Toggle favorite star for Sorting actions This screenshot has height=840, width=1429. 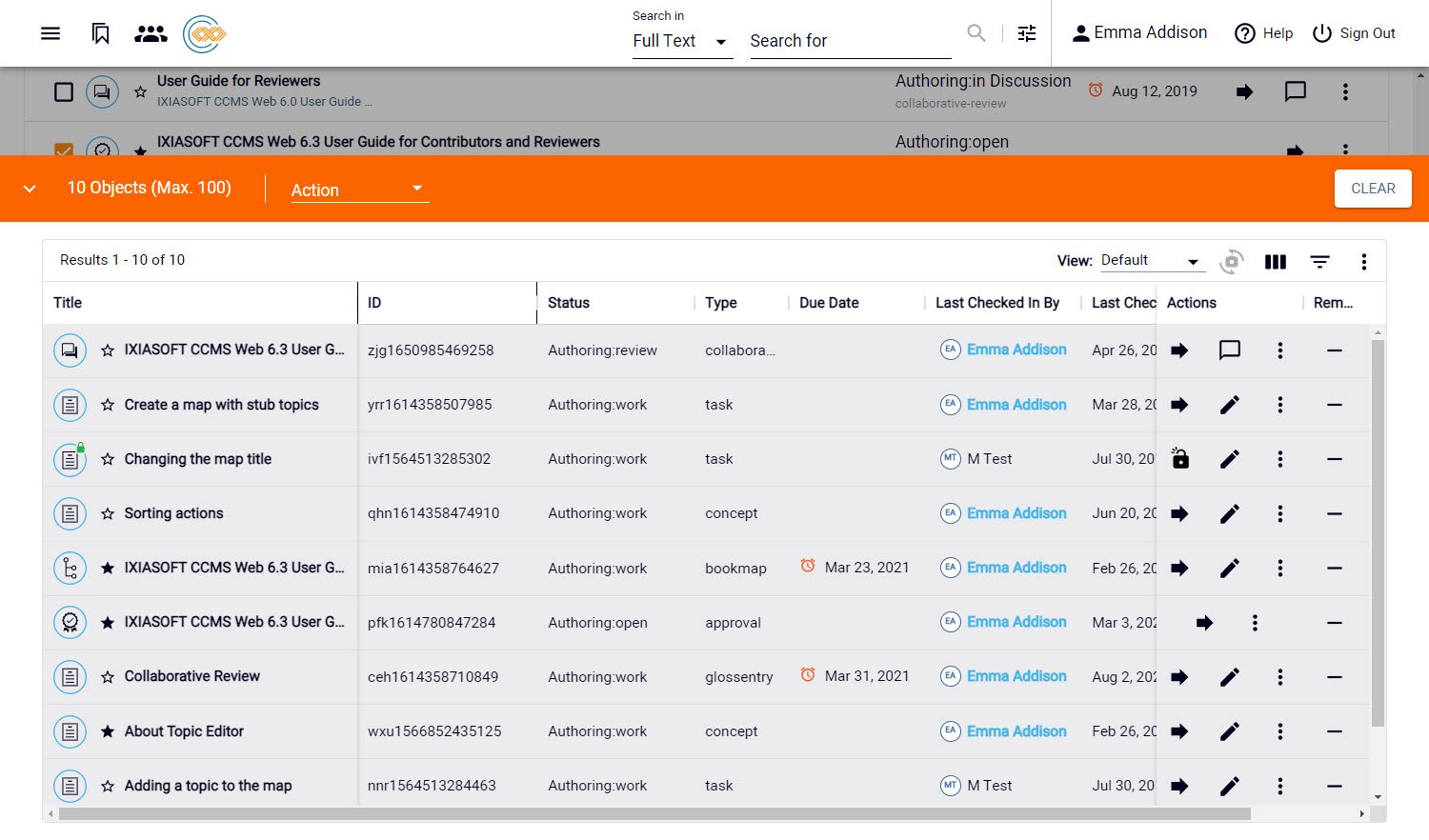click(x=108, y=513)
